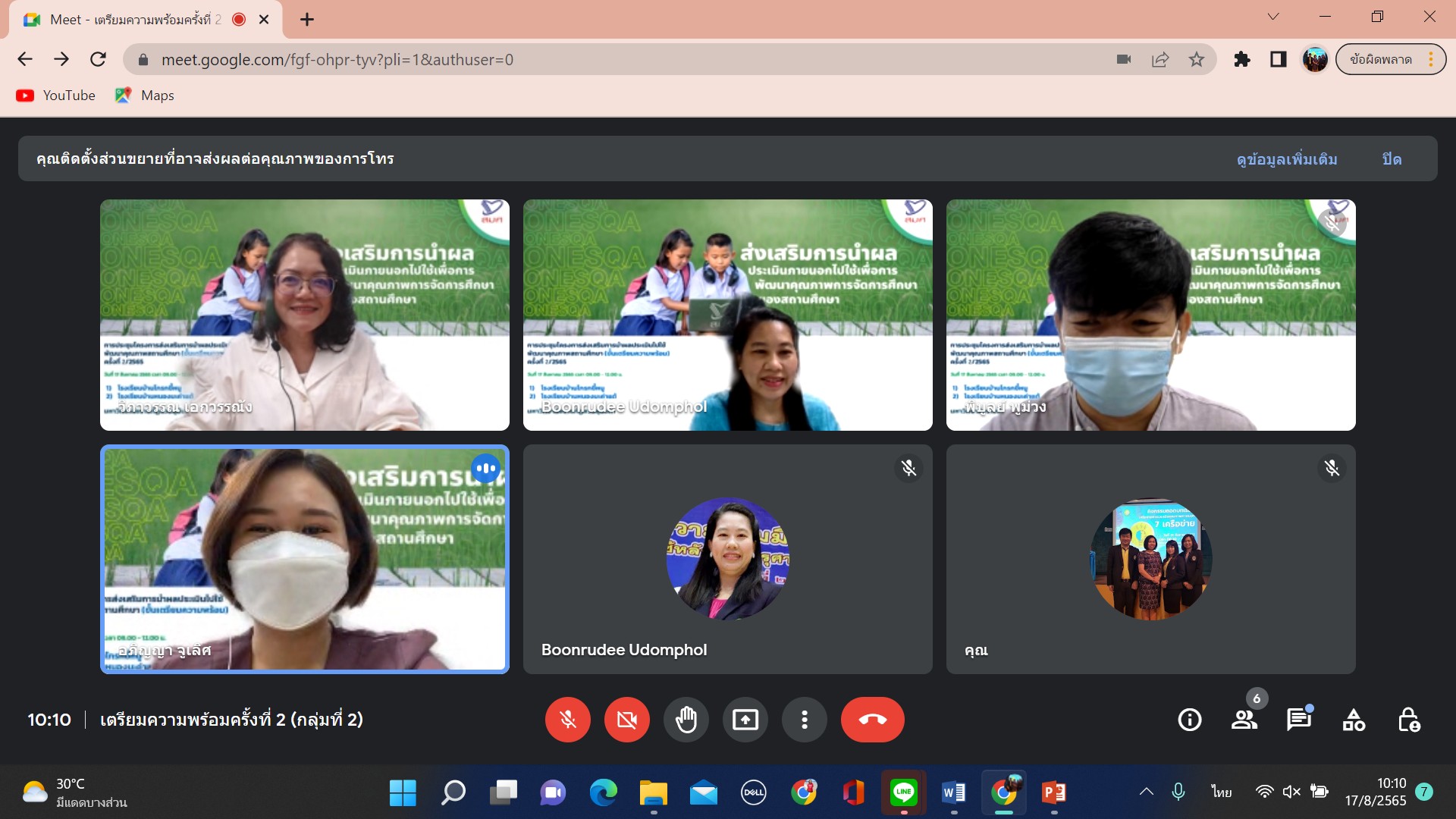The width and height of the screenshot is (1456, 819).
Task: Open the in-call chat panel
Action: point(1298,719)
